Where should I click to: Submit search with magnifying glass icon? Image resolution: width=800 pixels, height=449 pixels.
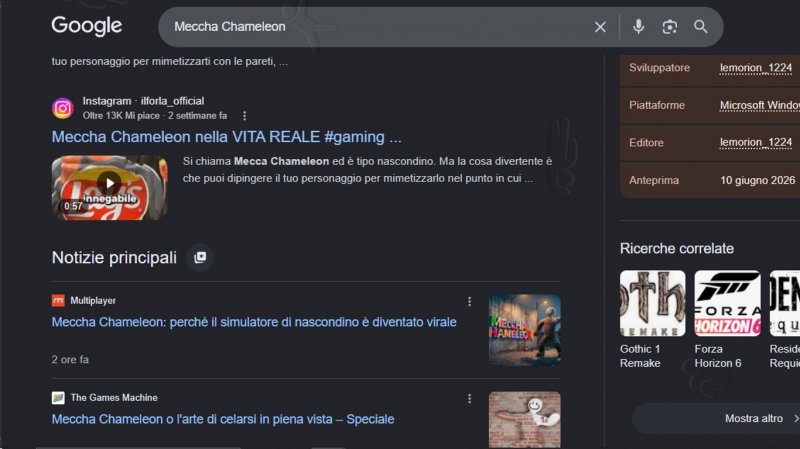701,27
